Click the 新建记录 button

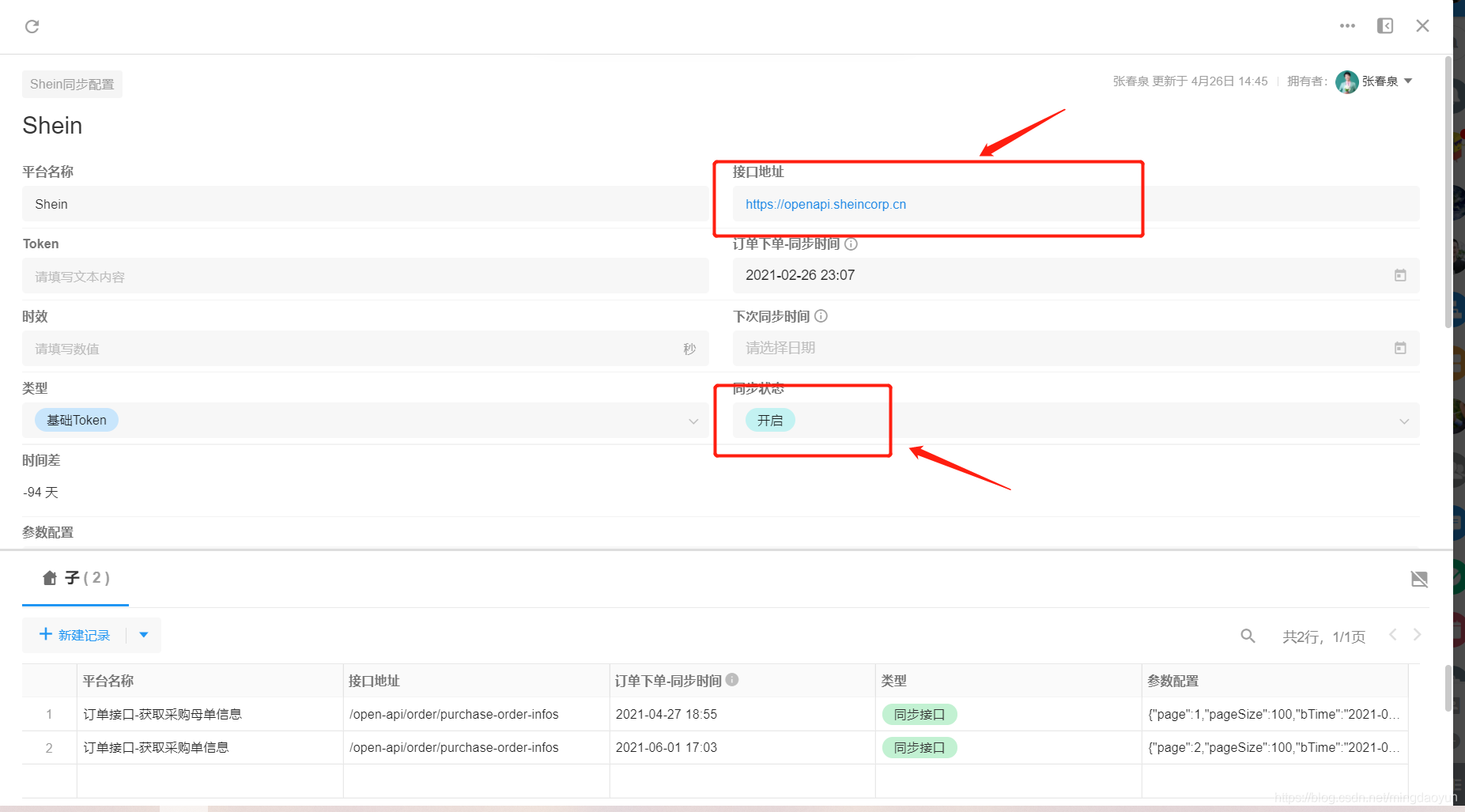[x=75, y=635]
